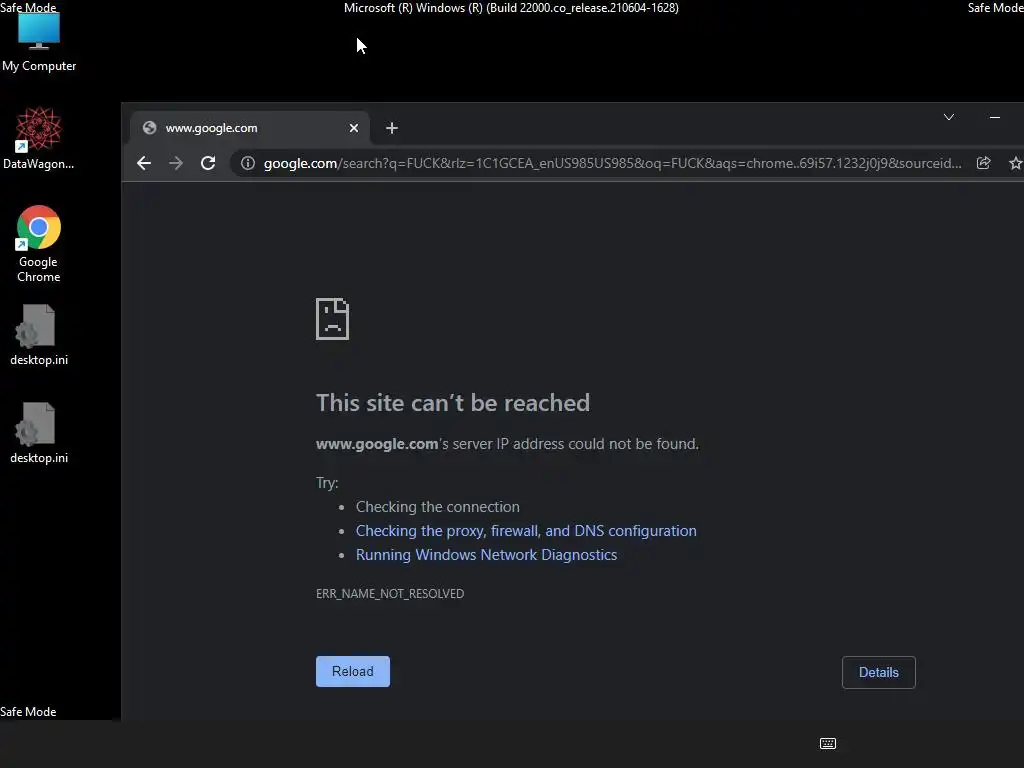Screen dimensions: 1024x768
Task: Bookmark this page with the star icon
Action: click(1016, 163)
